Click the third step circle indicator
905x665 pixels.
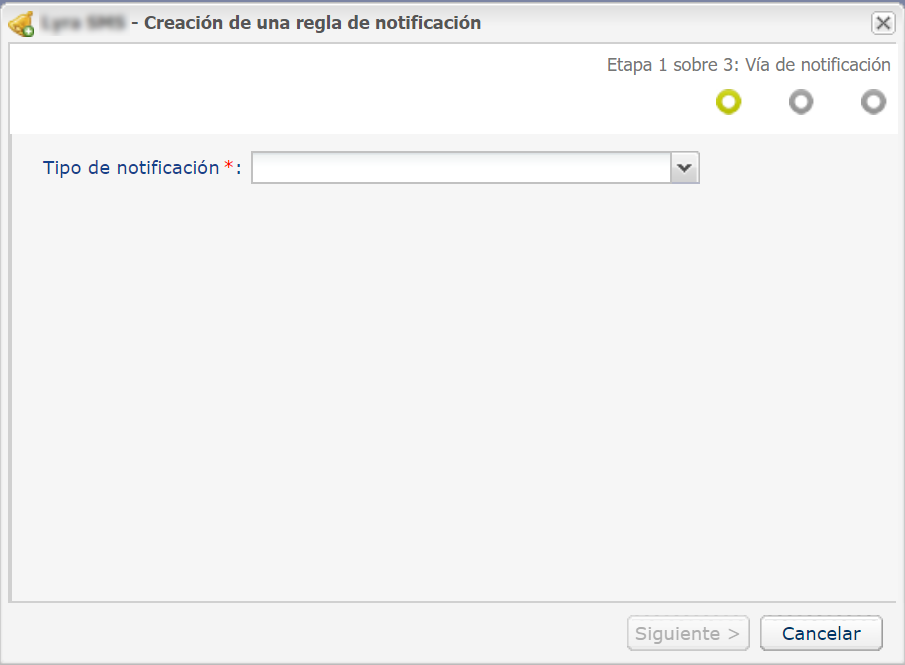click(873, 102)
